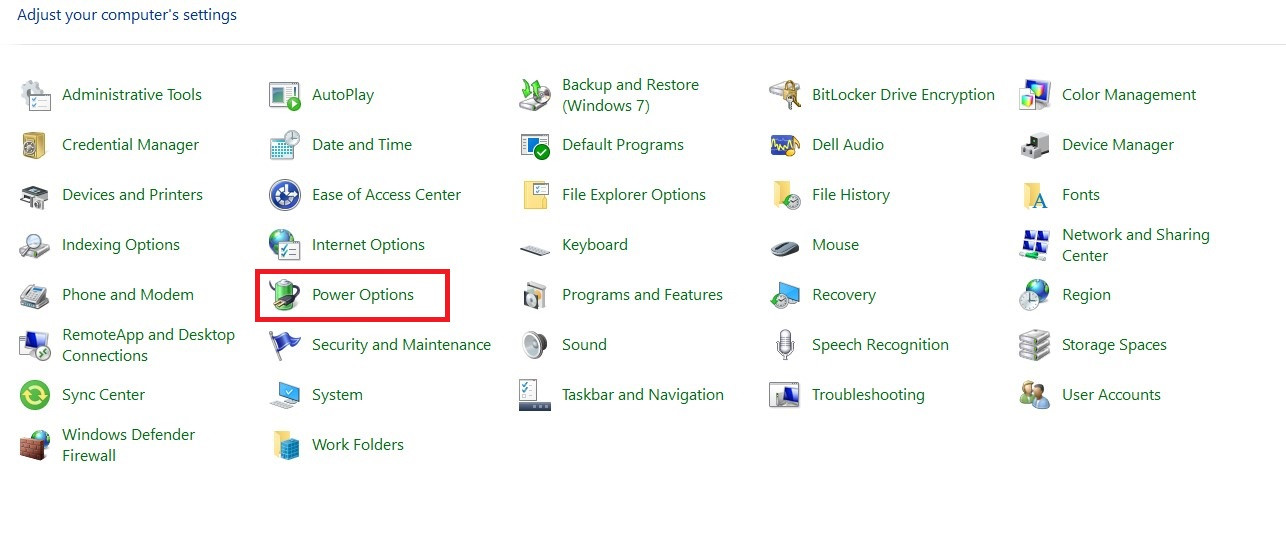
Task: Click the Mouse icon
Action: coord(785,246)
